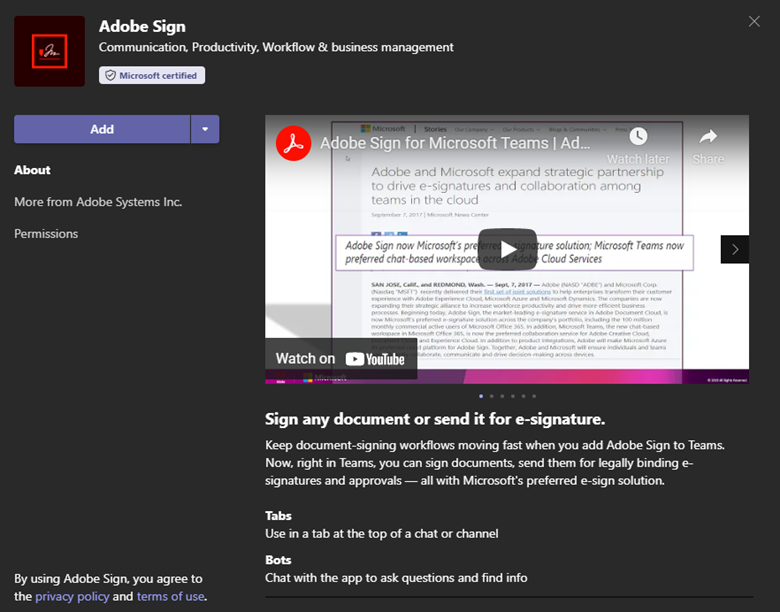This screenshot has width=780, height=612.
Task: Click the Adobe channel avatar in video
Action: [x=293, y=143]
